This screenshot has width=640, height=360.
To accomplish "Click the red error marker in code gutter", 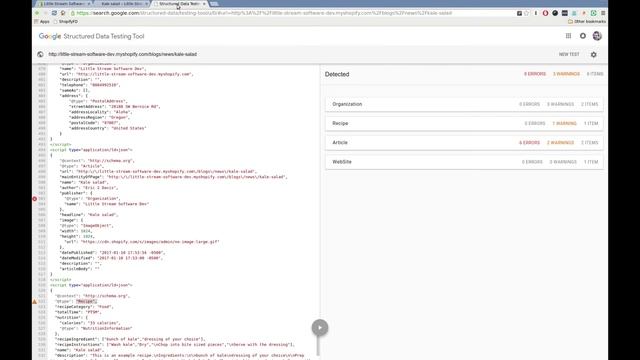I will click(35, 199).
